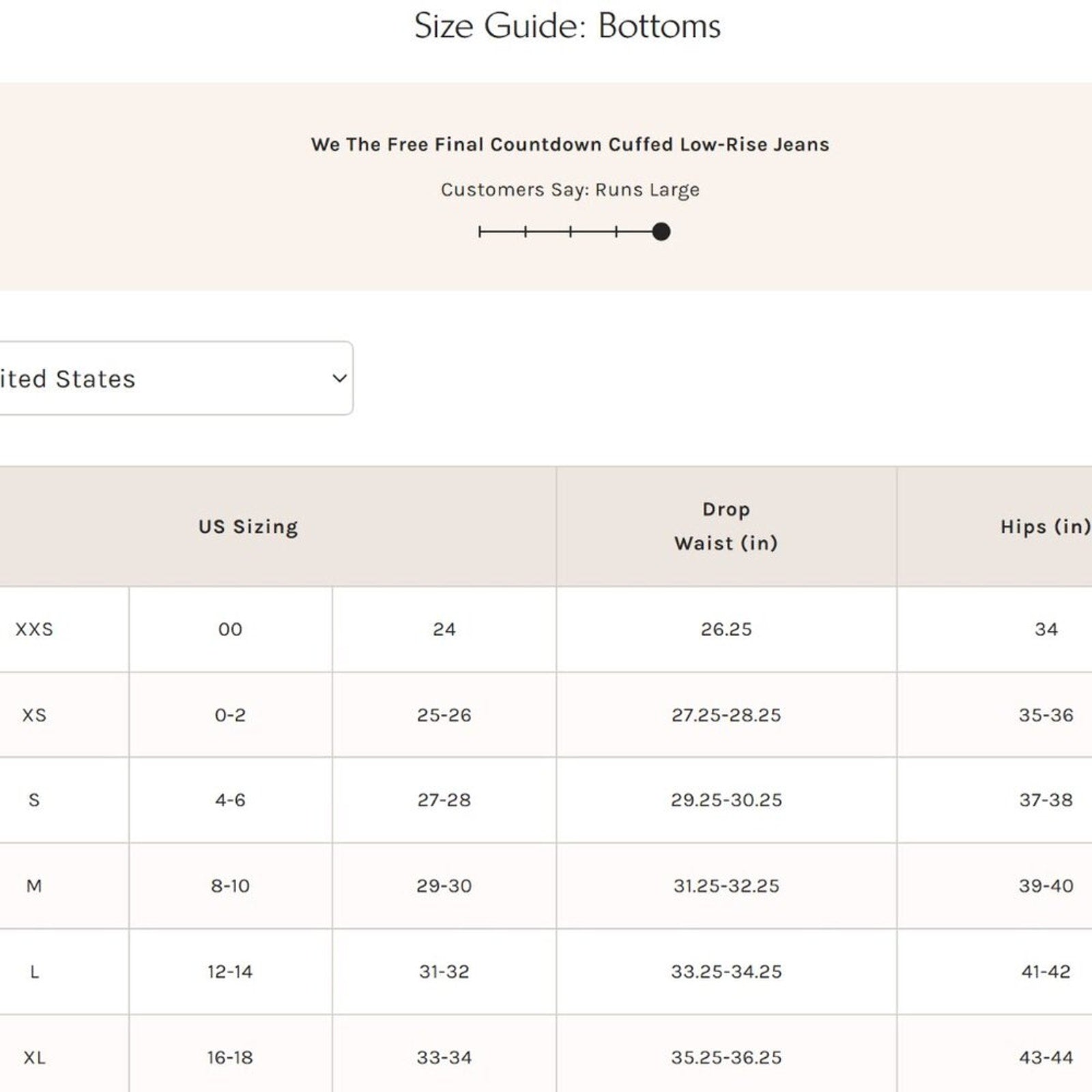
Task: Click the Customers Say: Runs Large text
Action: (570, 190)
